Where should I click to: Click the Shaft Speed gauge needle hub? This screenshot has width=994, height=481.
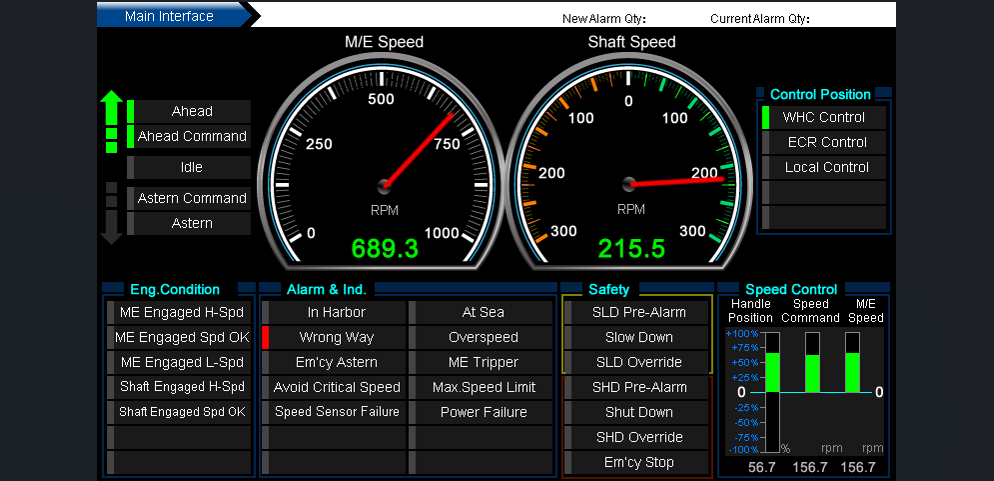(629, 184)
